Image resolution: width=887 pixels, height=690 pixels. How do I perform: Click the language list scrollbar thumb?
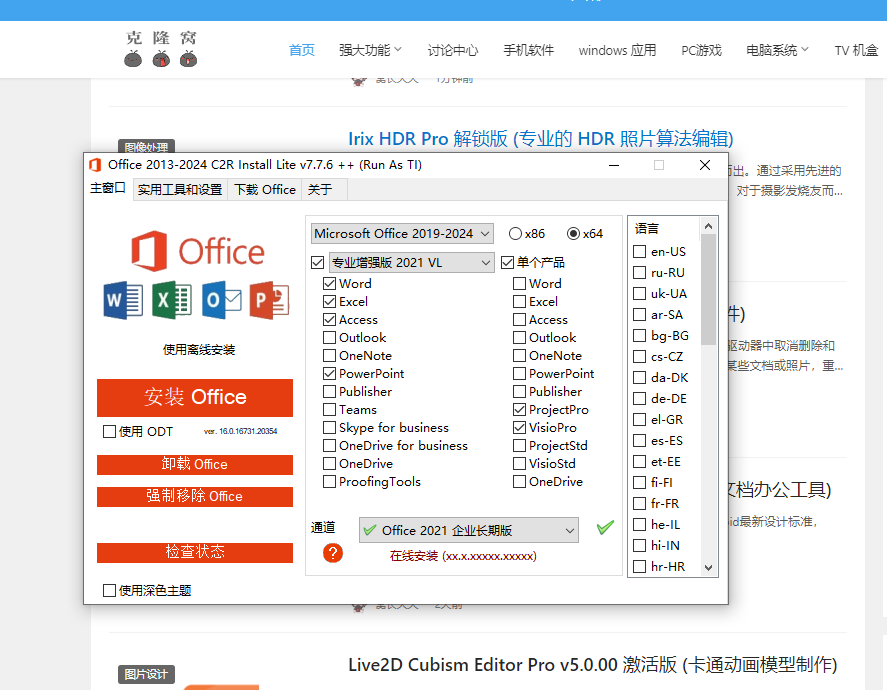pyautogui.click(x=708, y=290)
